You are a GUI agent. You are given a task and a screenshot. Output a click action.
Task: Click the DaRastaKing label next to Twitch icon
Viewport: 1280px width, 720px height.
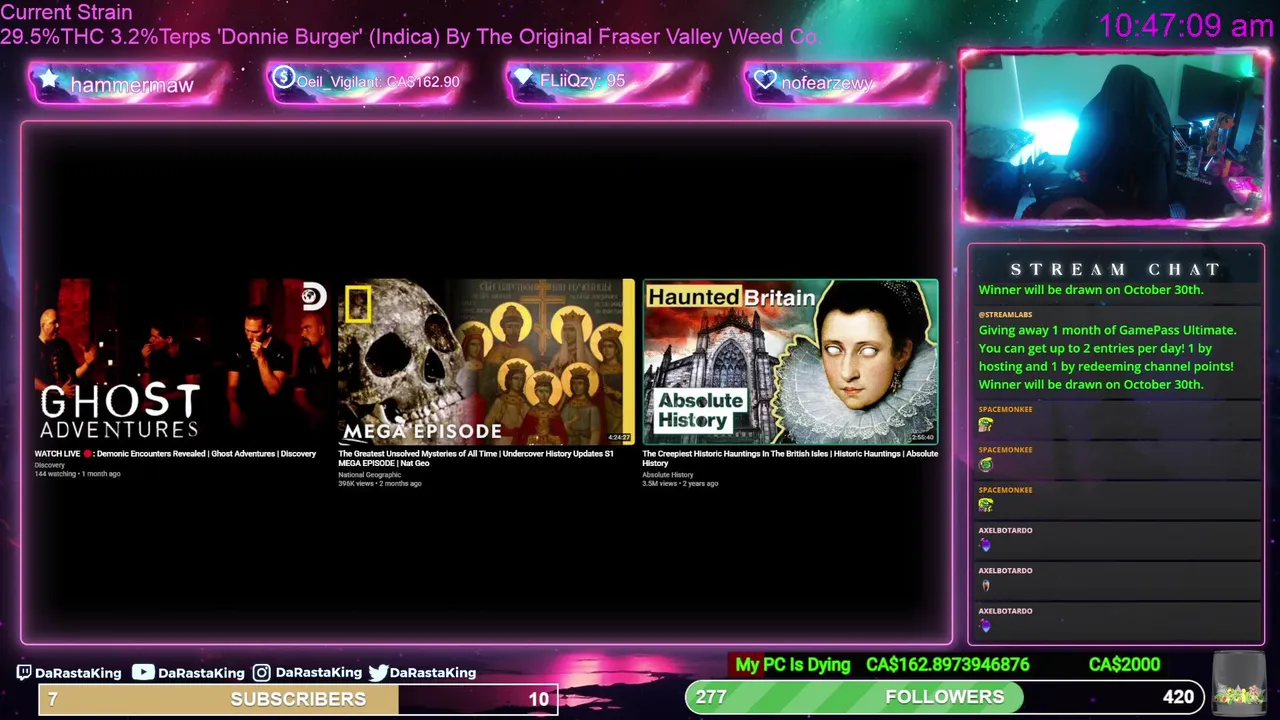pyautogui.click(x=78, y=673)
